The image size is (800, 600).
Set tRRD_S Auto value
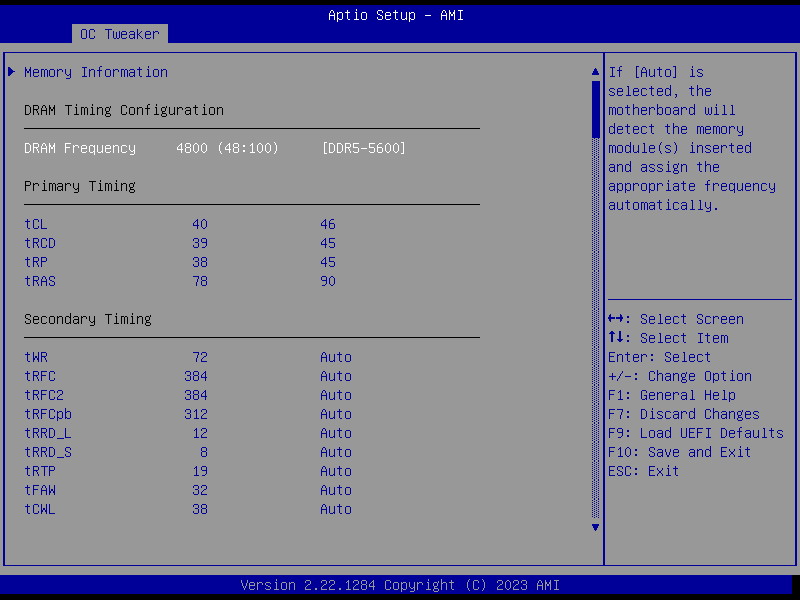[x=336, y=452]
